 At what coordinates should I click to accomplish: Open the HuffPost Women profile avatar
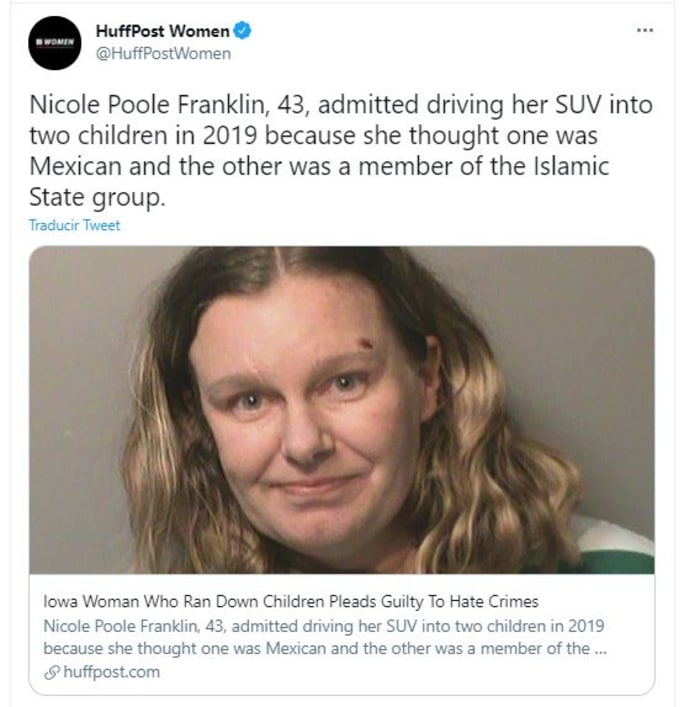point(54,42)
